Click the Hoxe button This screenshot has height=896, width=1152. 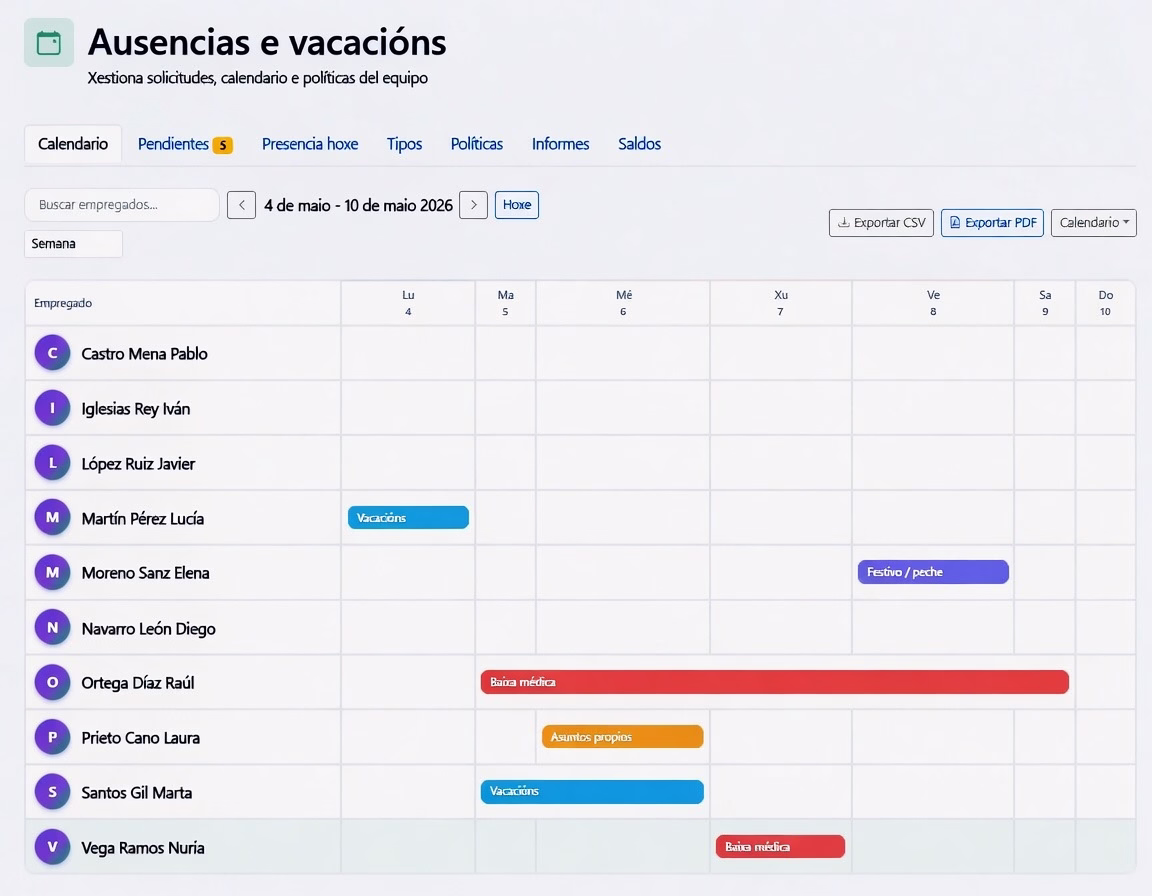(x=516, y=205)
